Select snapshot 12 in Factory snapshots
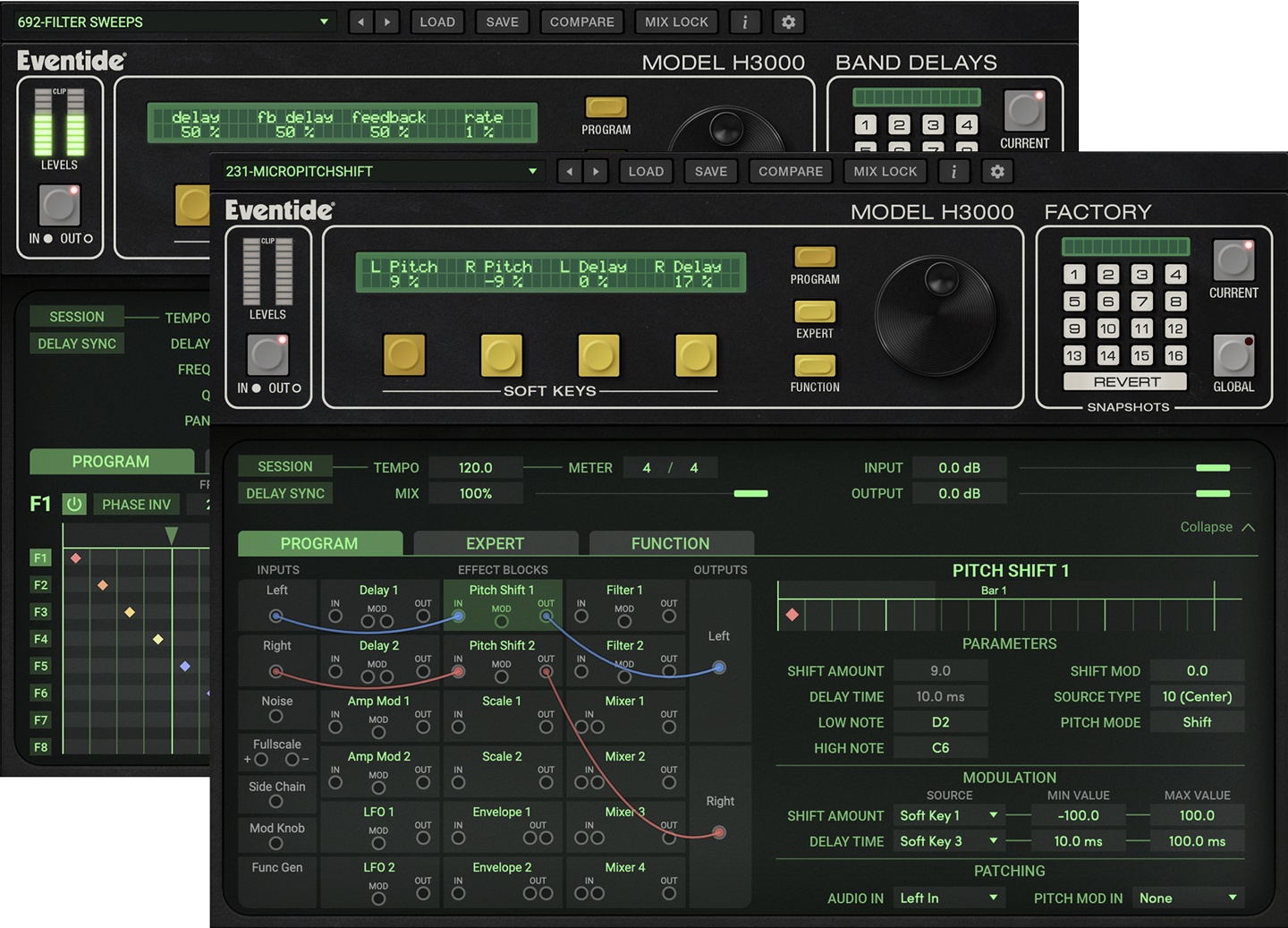 pyautogui.click(x=1175, y=328)
